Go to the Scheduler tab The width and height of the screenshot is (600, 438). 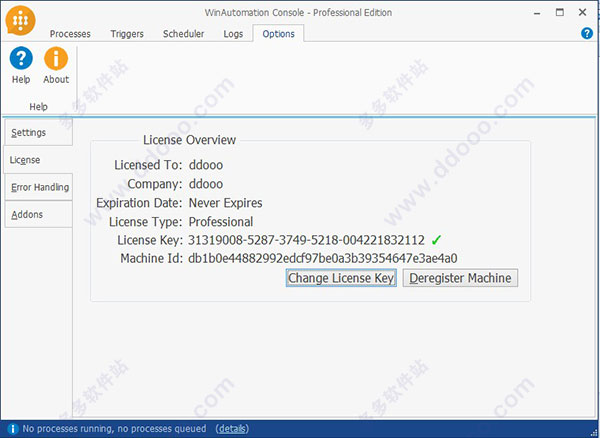(184, 34)
